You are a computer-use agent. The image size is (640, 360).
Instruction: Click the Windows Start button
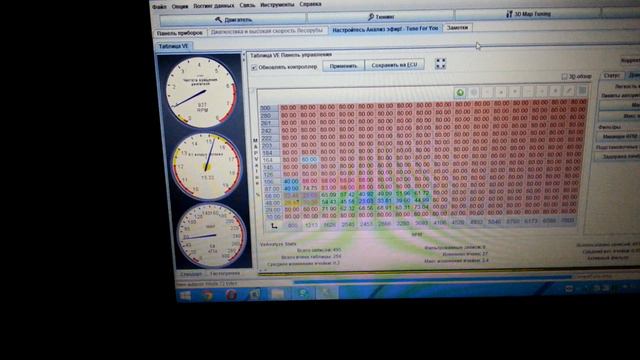tap(185, 295)
